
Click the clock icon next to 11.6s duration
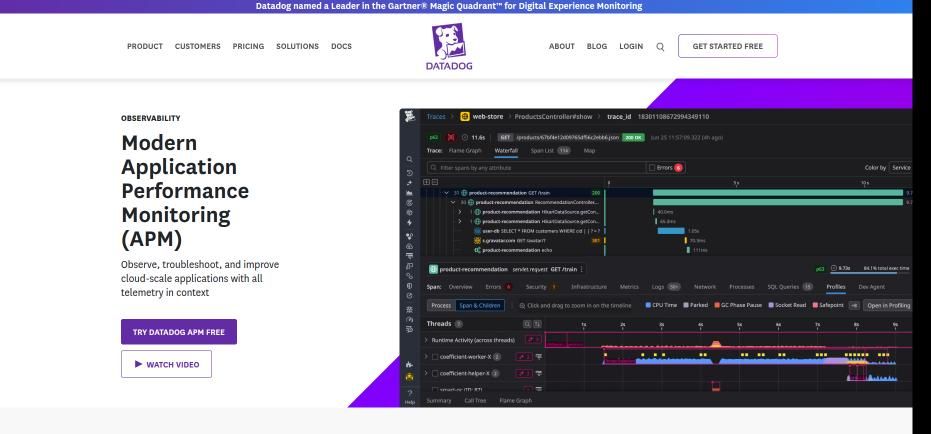(465, 137)
